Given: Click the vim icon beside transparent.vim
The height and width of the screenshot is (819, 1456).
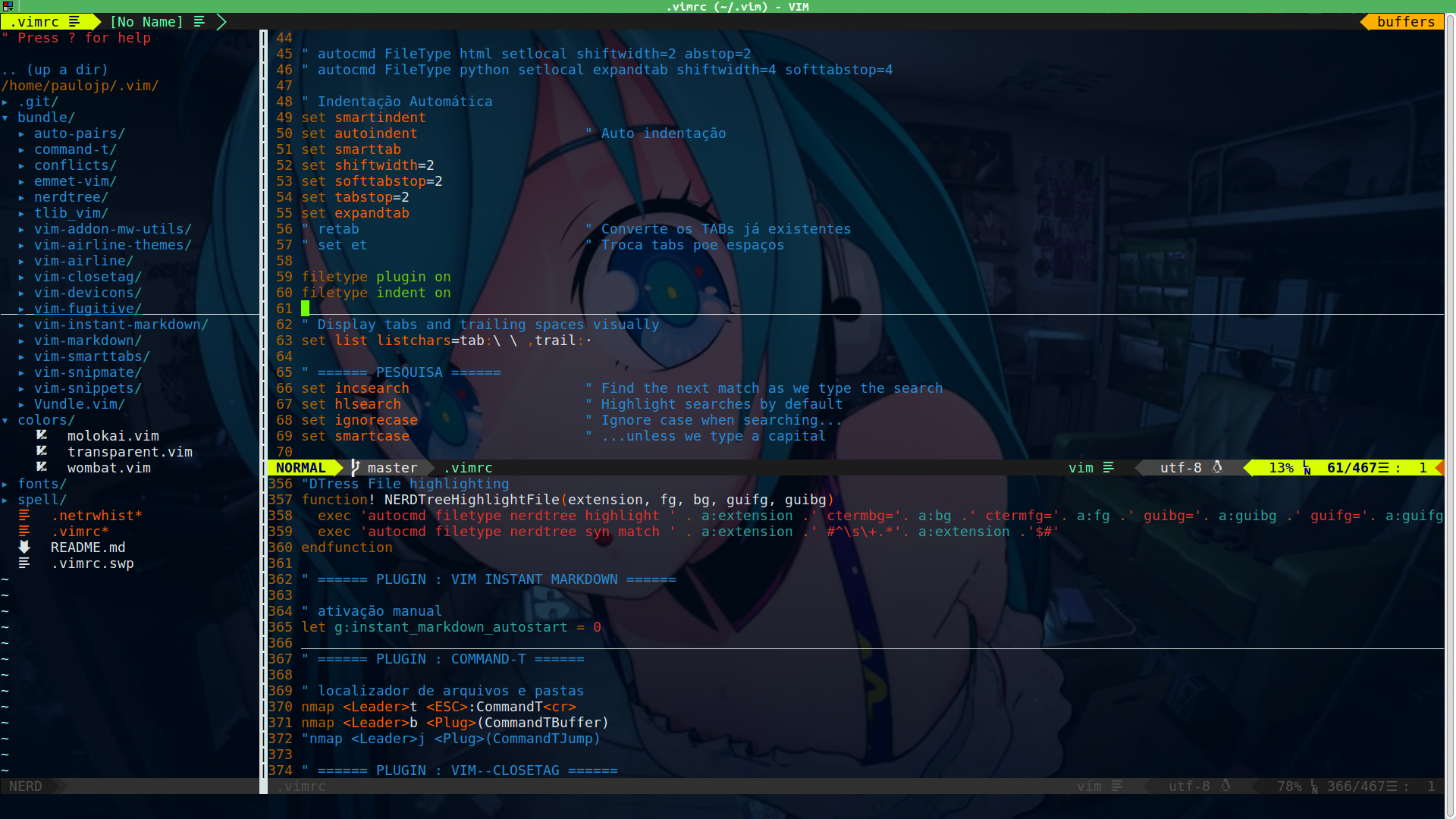Looking at the screenshot, I should pos(42,451).
